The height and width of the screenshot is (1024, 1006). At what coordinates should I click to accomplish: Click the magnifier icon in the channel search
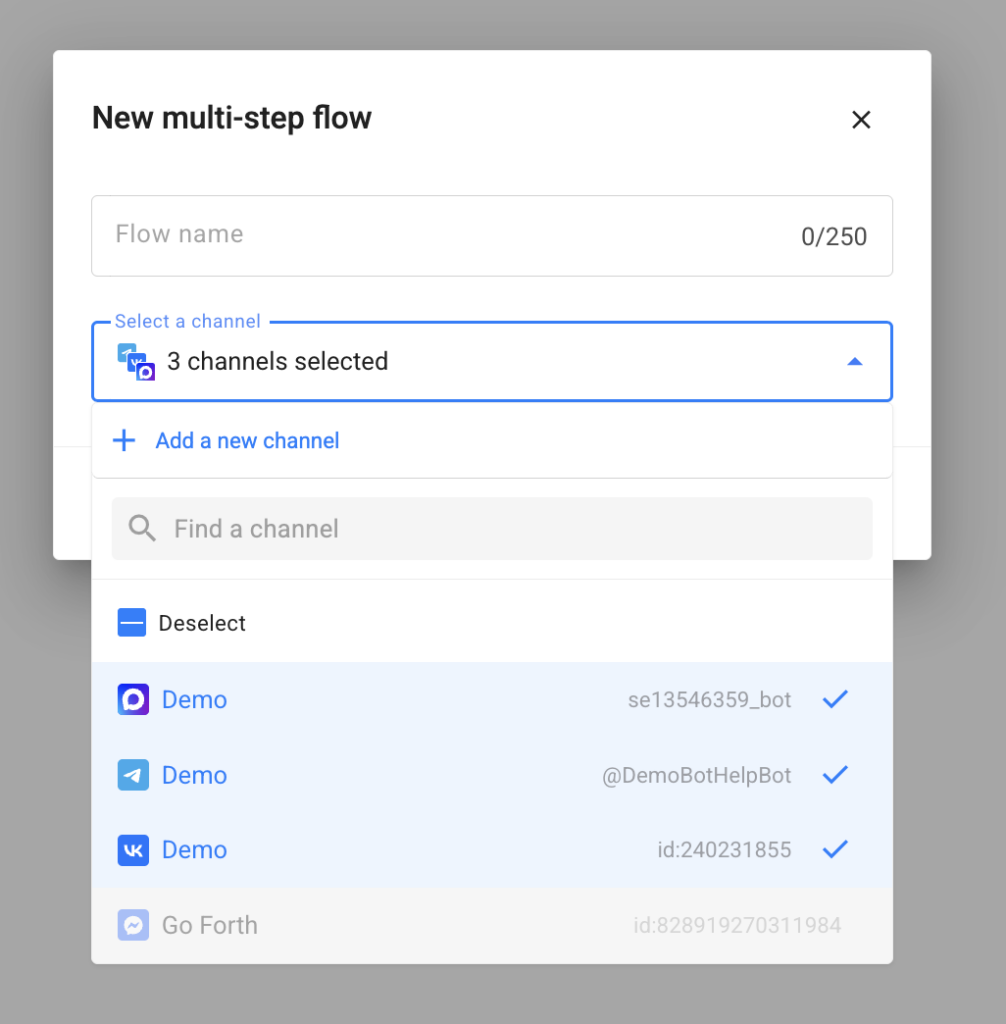[x=142, y=528]
